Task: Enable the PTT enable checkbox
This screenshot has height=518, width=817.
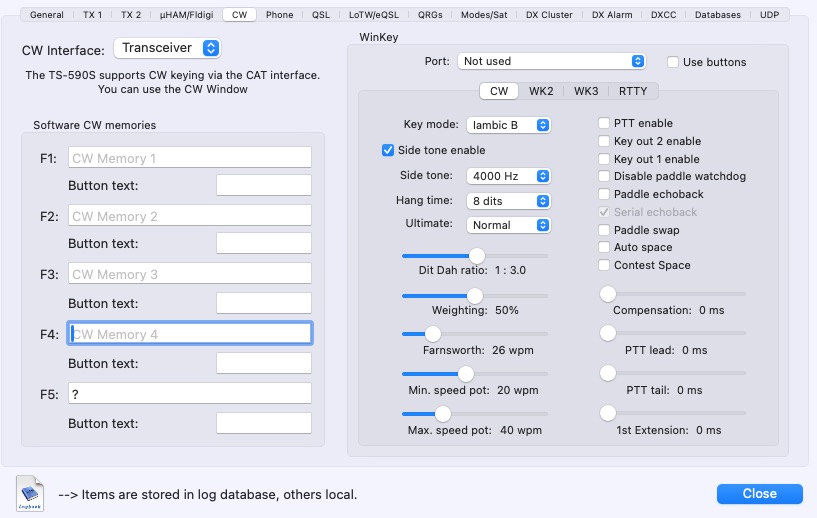Action: click(x=604, y=123)
